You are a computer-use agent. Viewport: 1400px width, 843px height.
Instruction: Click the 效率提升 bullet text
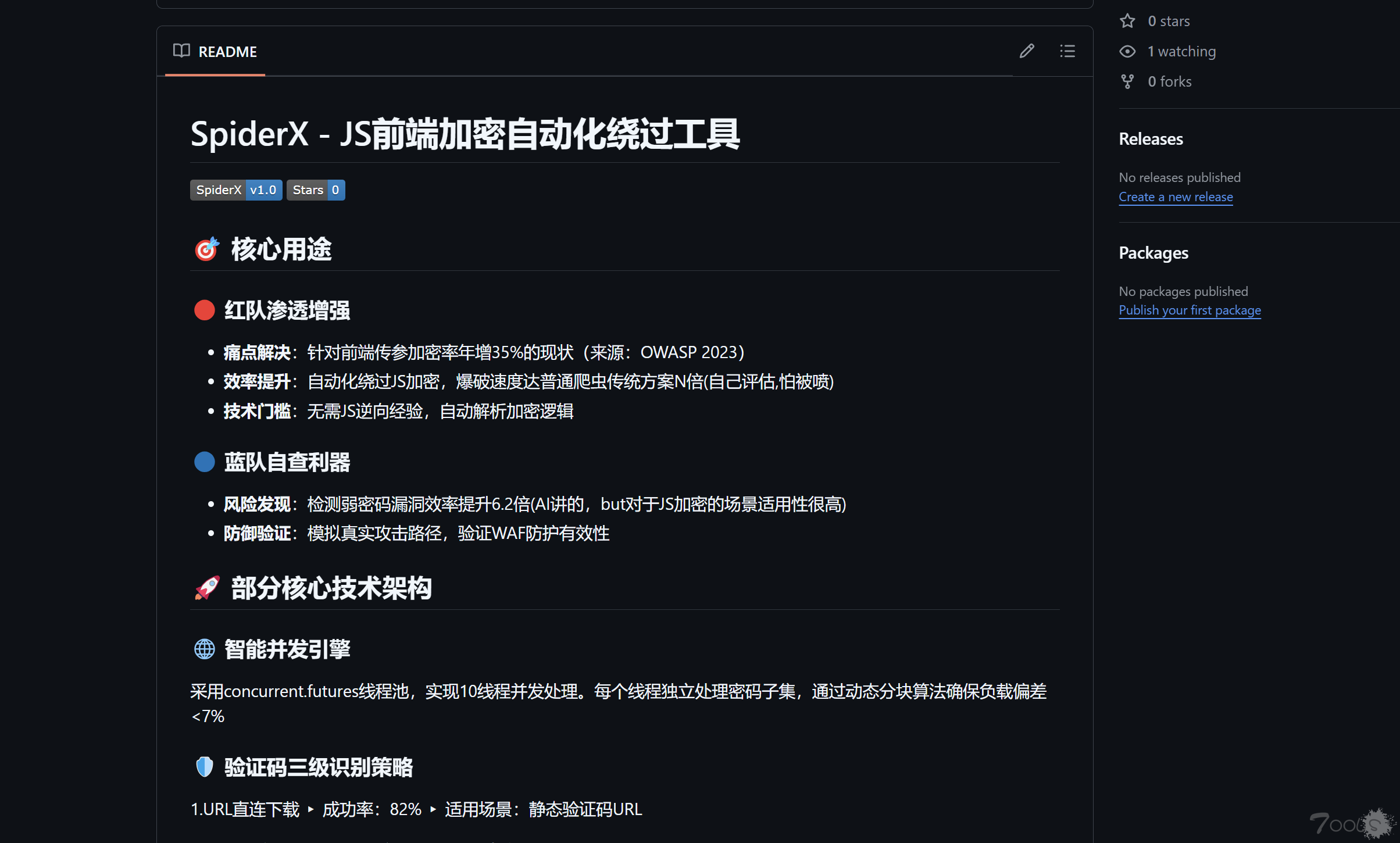[528, 382]
